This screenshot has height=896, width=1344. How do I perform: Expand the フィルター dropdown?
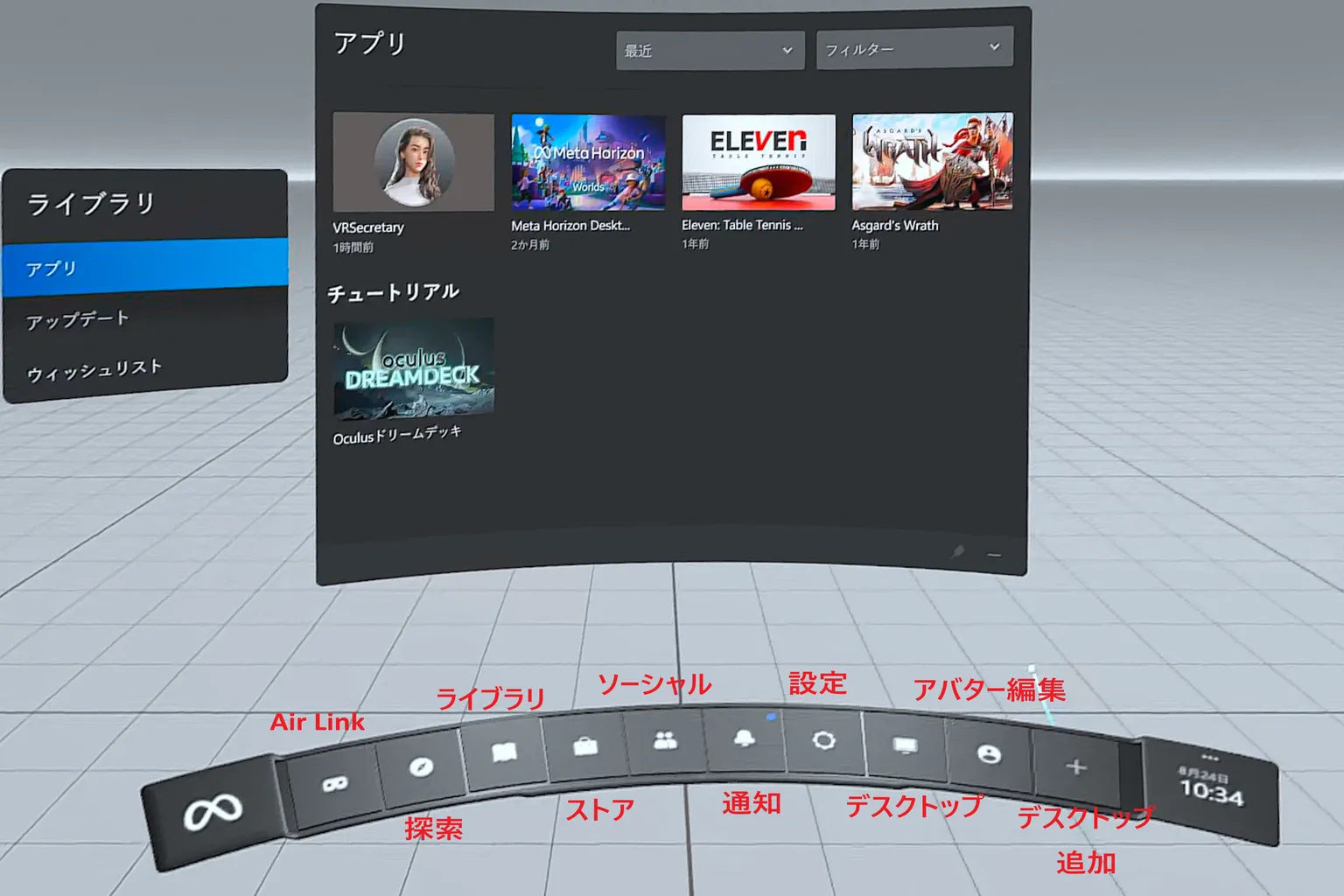(x=914, y=48)
